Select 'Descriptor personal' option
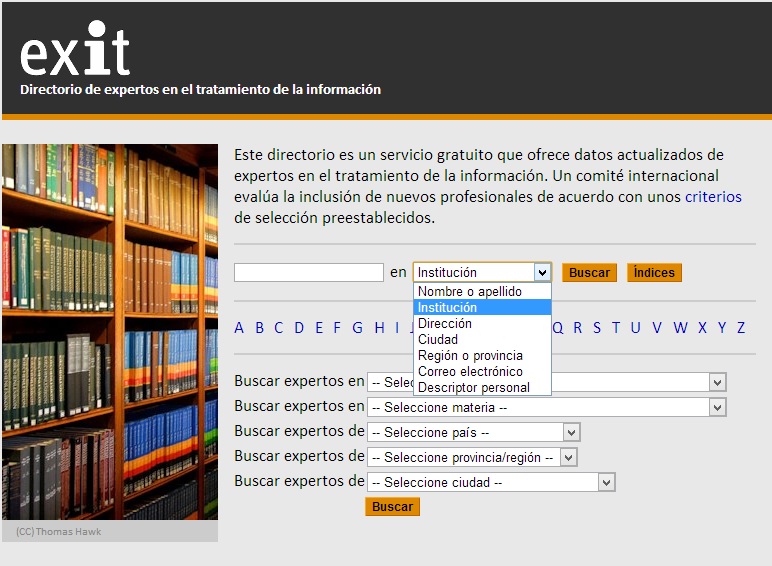The height and width of the screenshot is (566, 772). (474, 388)
